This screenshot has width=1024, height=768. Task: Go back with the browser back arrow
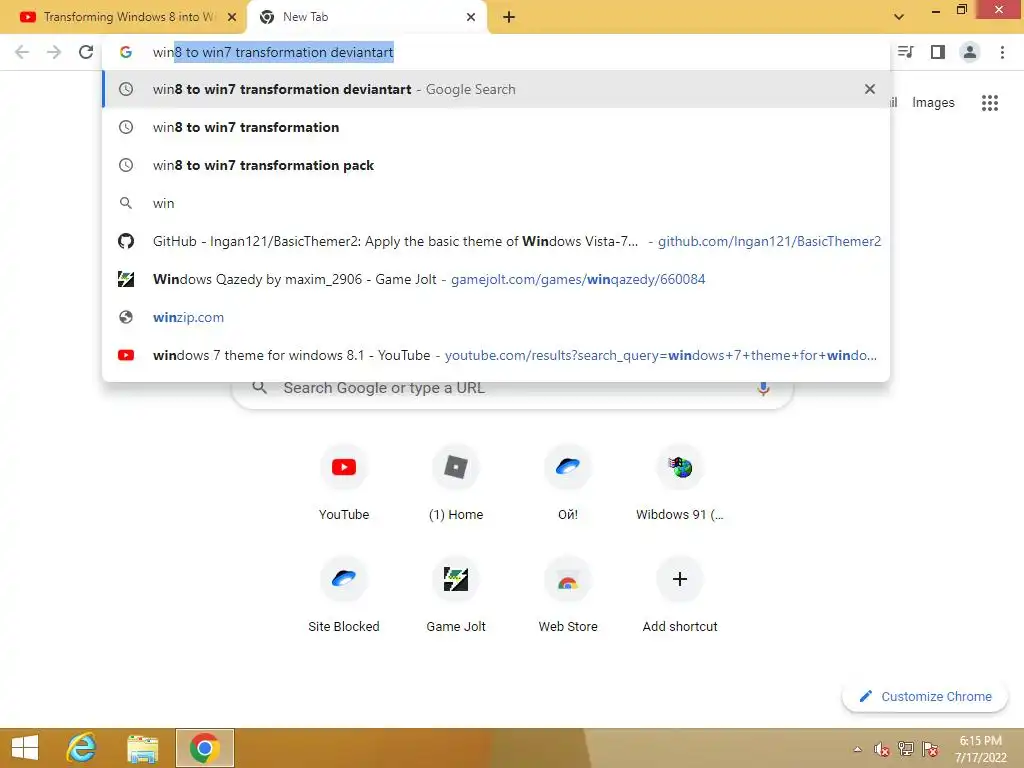(x=22, y=52)
